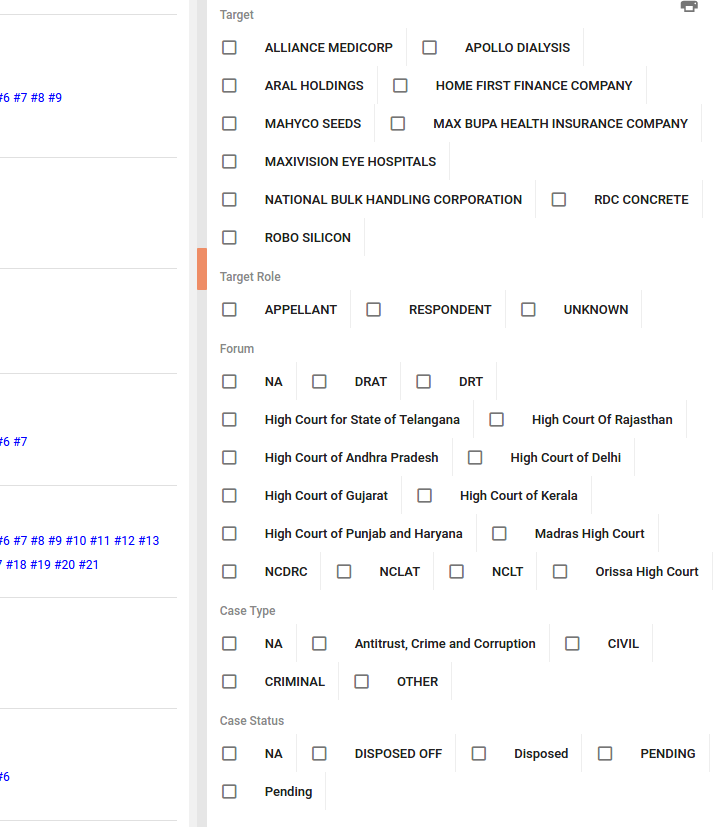Tick High Court of Punjab and Haryana
This screenshot has height=827, width=715.
[x=229, y=533]
